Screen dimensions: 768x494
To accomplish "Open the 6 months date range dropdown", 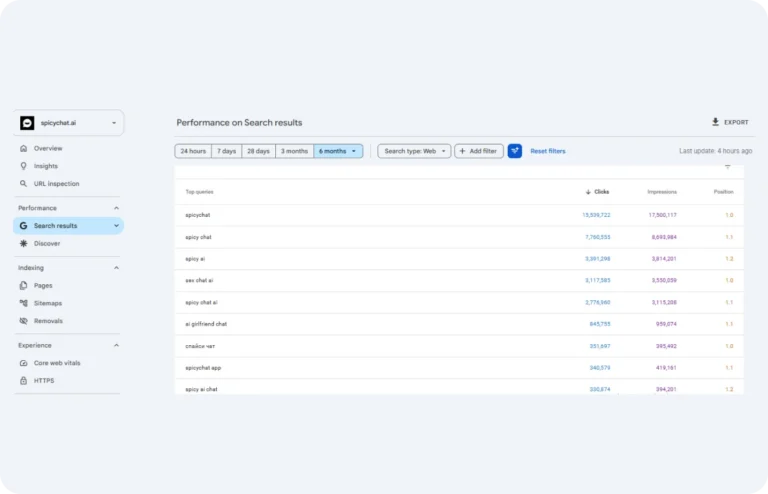I will [x=338, y=151].
